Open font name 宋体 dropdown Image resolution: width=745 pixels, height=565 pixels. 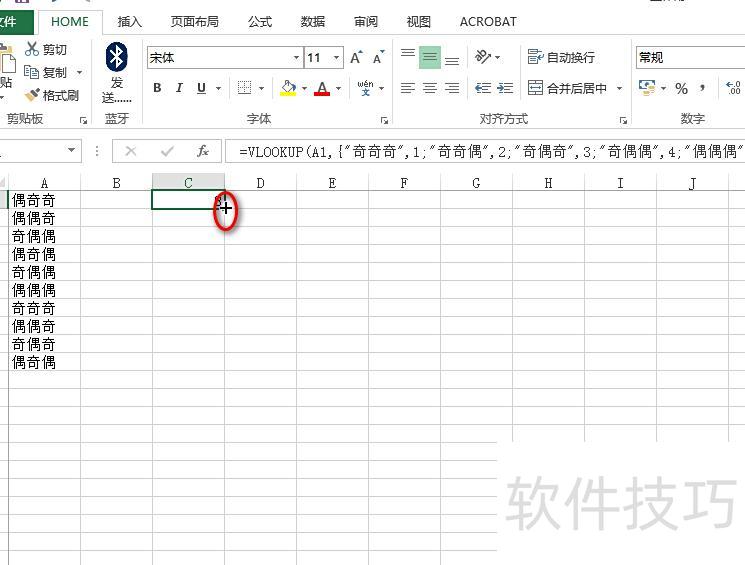pos(296,57)
